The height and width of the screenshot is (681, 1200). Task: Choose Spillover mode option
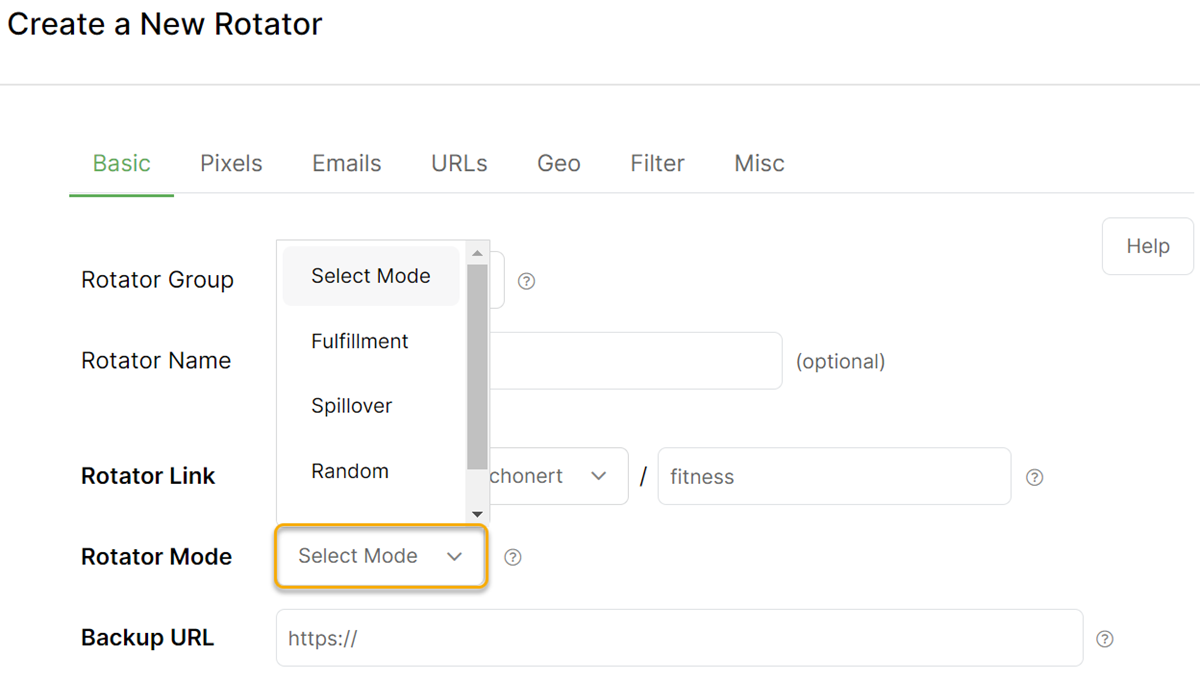tap(352, 406)
